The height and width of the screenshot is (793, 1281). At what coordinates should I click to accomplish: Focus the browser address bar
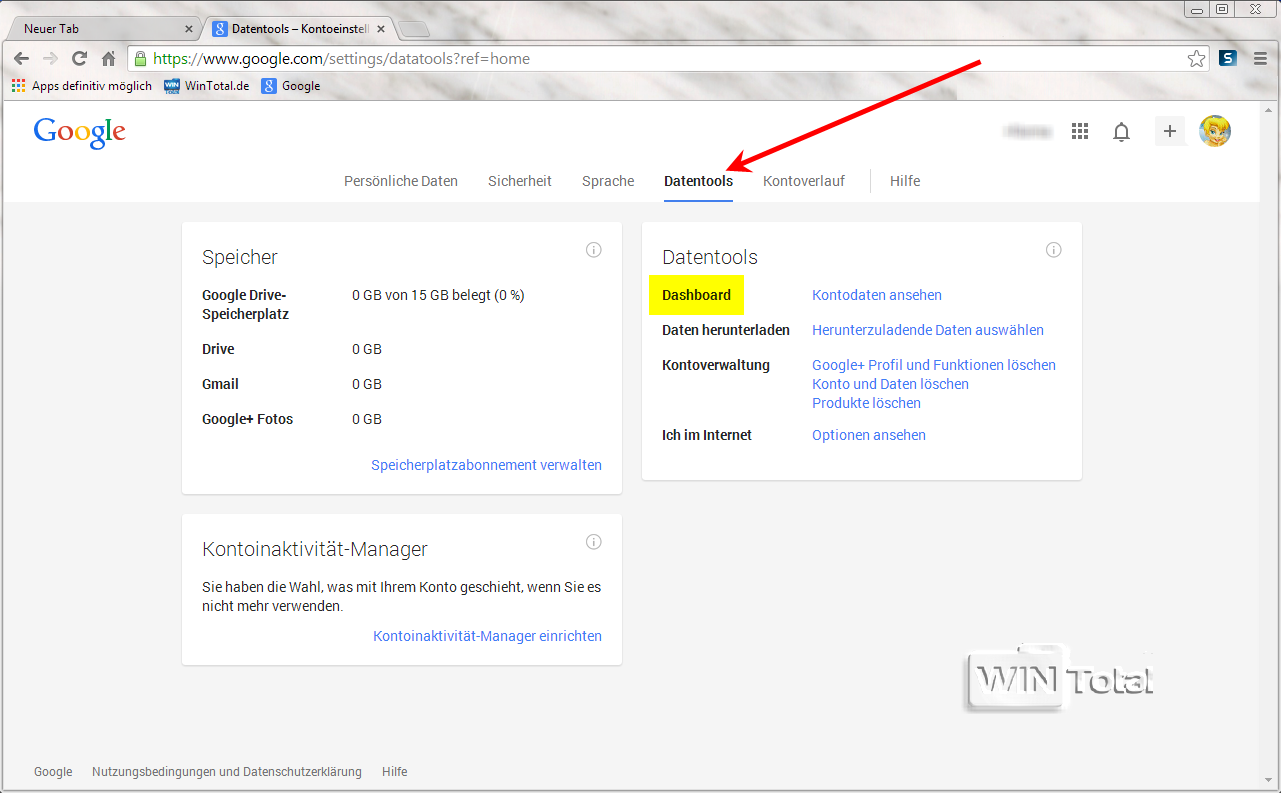coord(669,59)
